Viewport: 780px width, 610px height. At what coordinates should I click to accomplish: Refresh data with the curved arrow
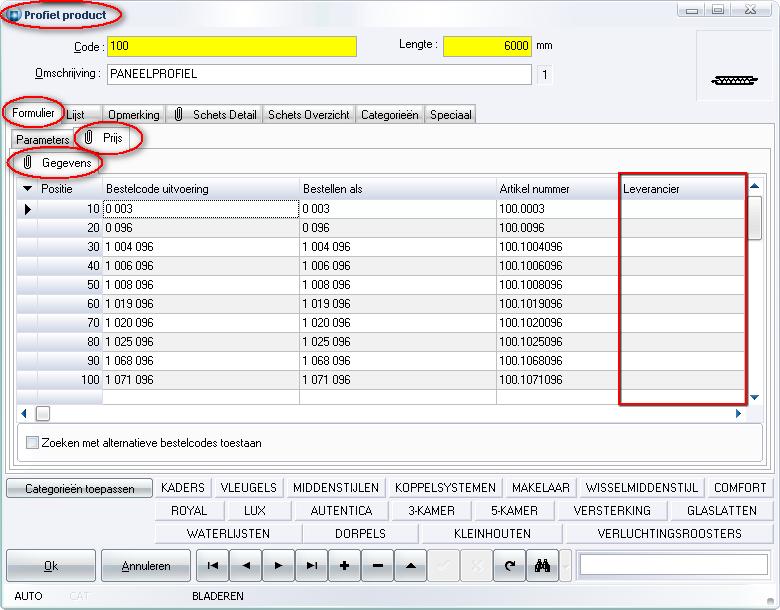click(509, 565)
